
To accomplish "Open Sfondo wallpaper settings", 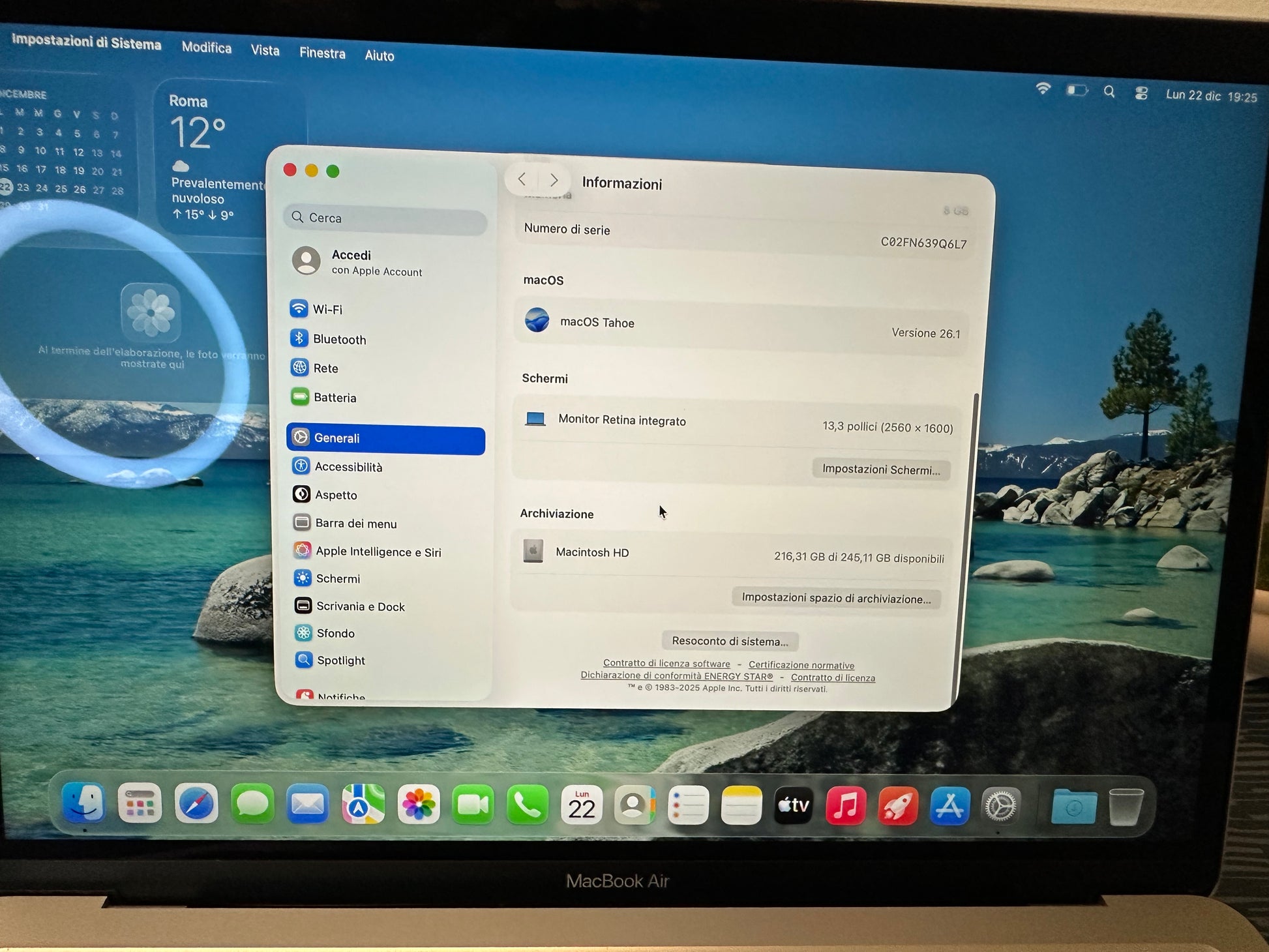I will pyautogui.click(x=335, y=633).
